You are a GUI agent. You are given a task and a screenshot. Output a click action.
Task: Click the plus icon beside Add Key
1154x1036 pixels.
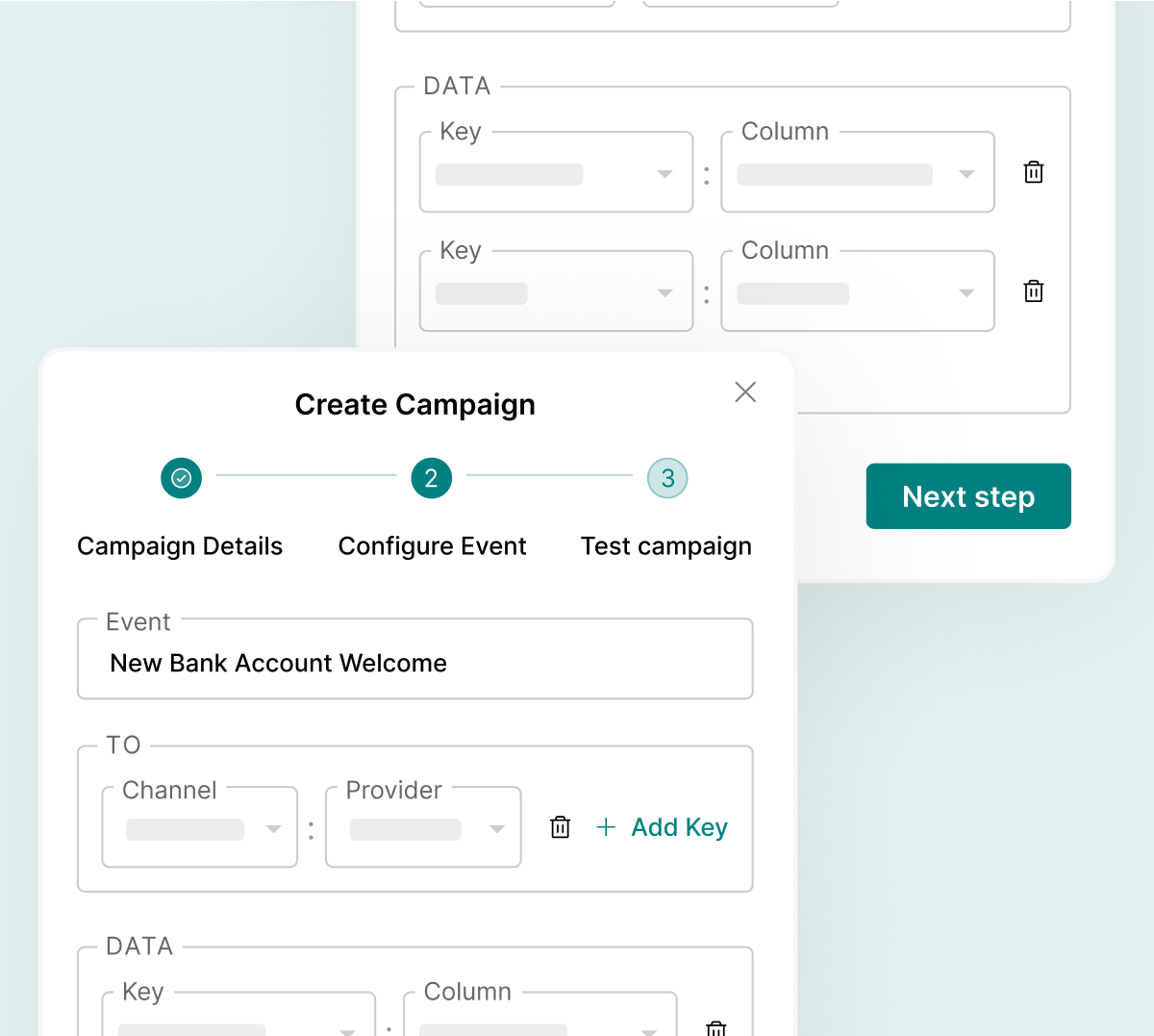(x=606, y=827)
